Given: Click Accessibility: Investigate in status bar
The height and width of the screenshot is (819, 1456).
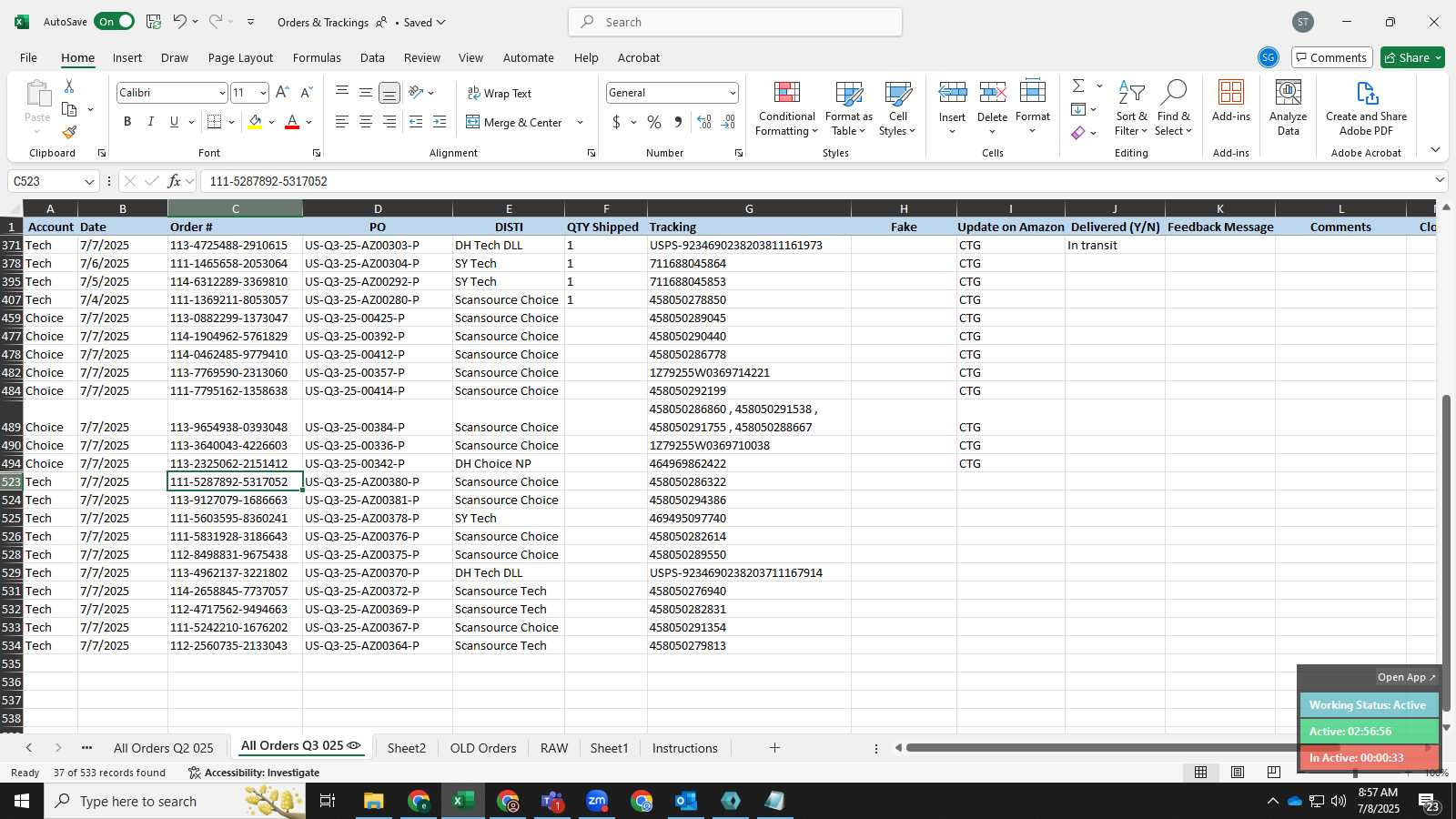Looking at the screenshot, I should coord(254,773).
